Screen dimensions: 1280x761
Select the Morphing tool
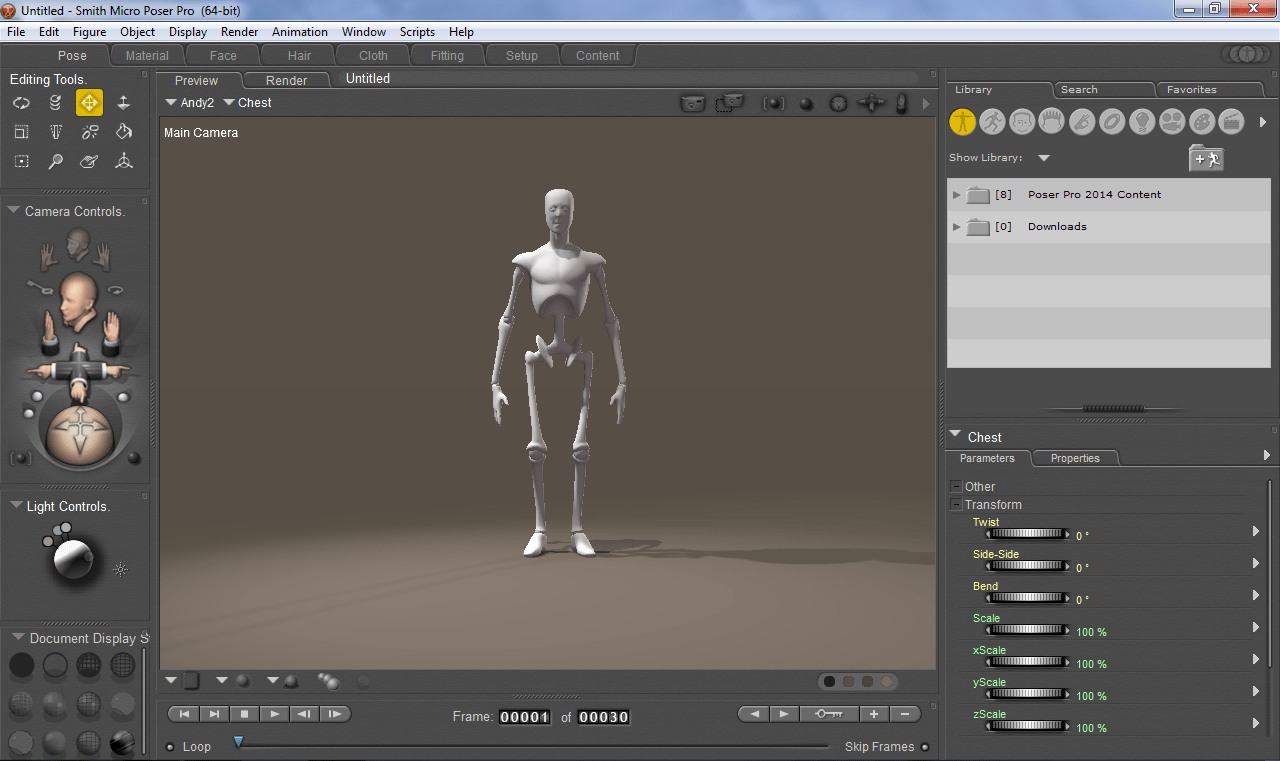click(90, 161)
